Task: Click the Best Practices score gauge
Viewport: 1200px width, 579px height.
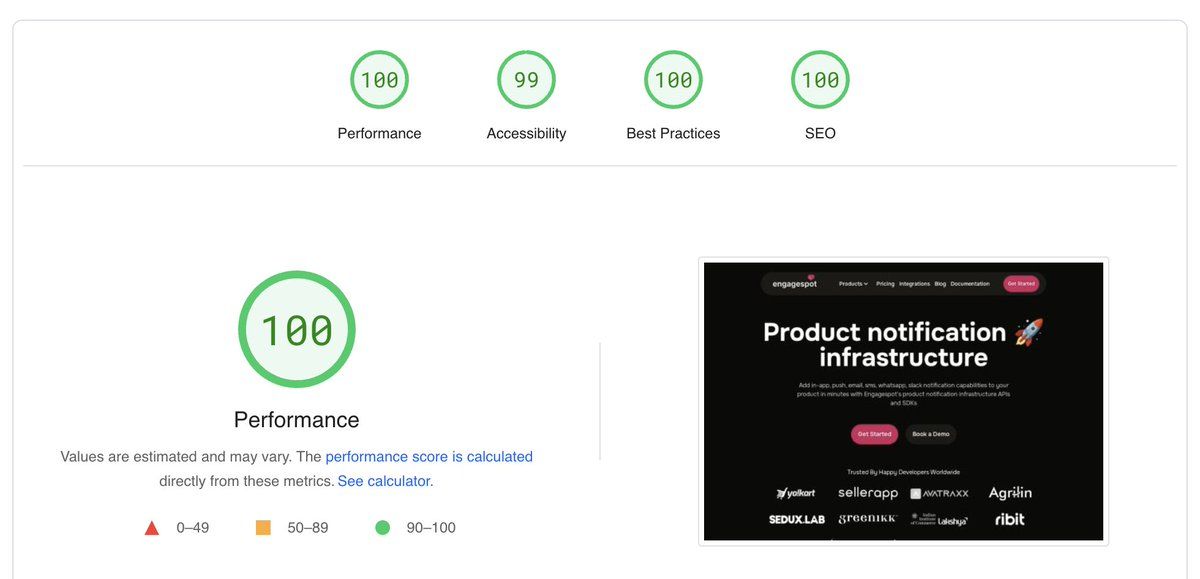Action: click(x=673, y=79)
